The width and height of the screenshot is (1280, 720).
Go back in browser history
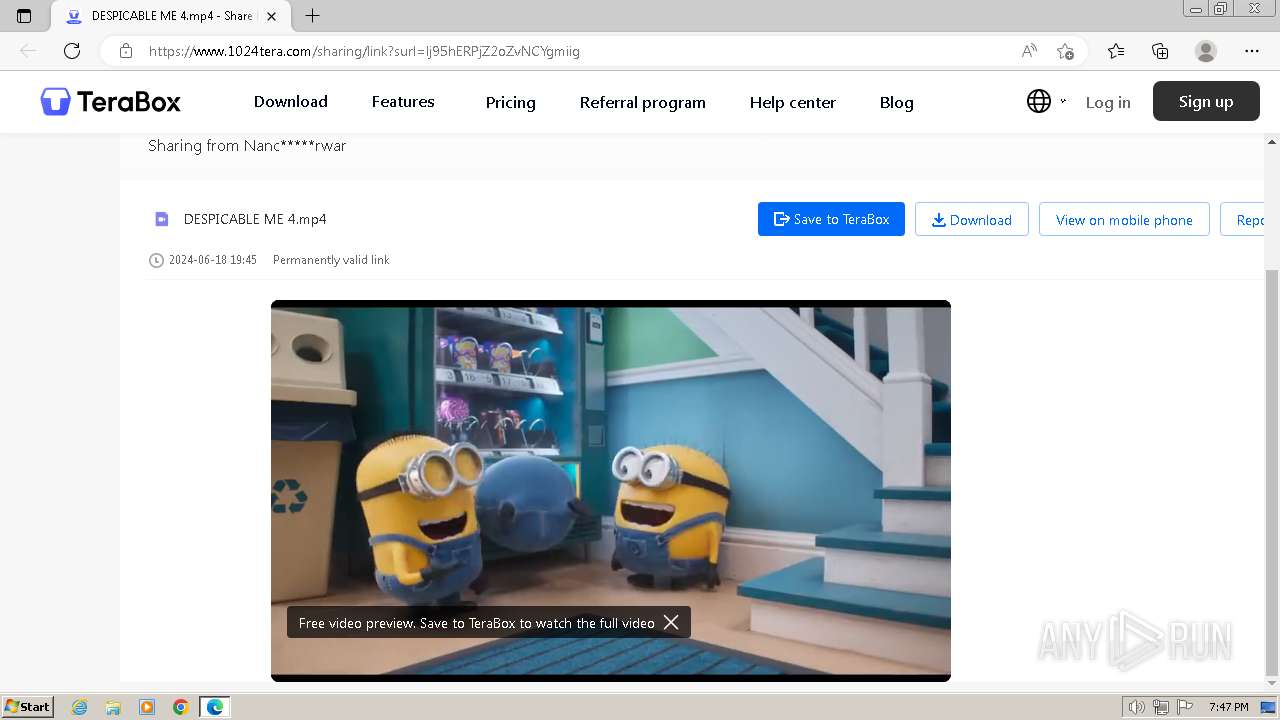28,51
